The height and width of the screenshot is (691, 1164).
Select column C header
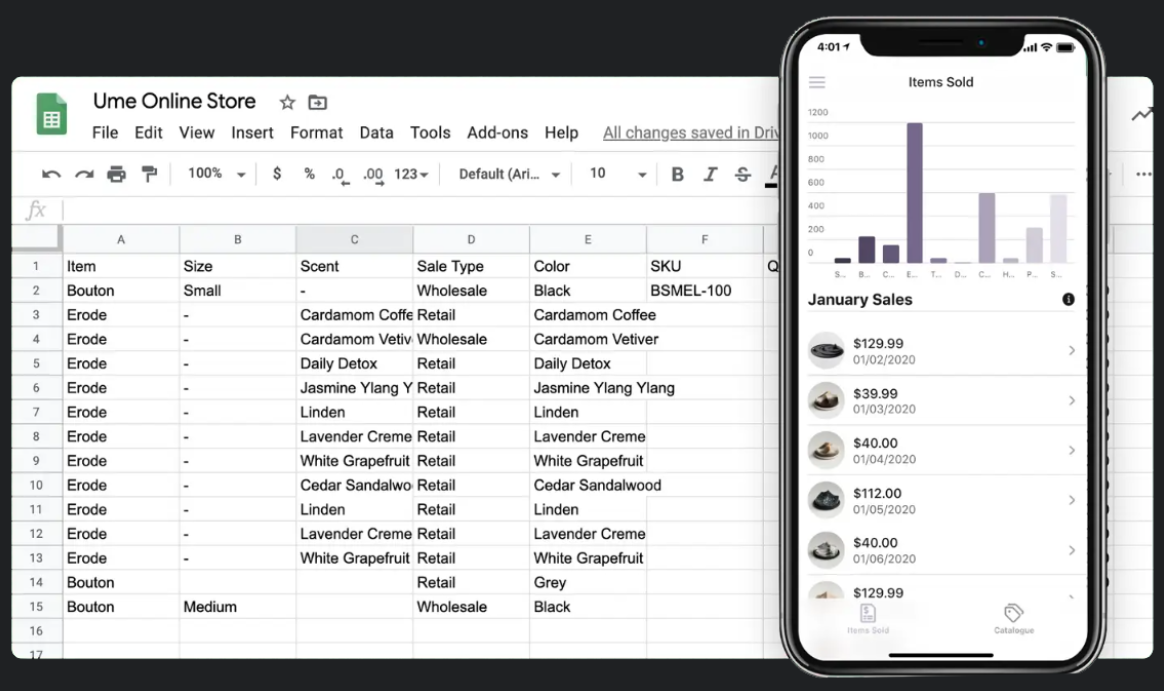click(354, 240)
